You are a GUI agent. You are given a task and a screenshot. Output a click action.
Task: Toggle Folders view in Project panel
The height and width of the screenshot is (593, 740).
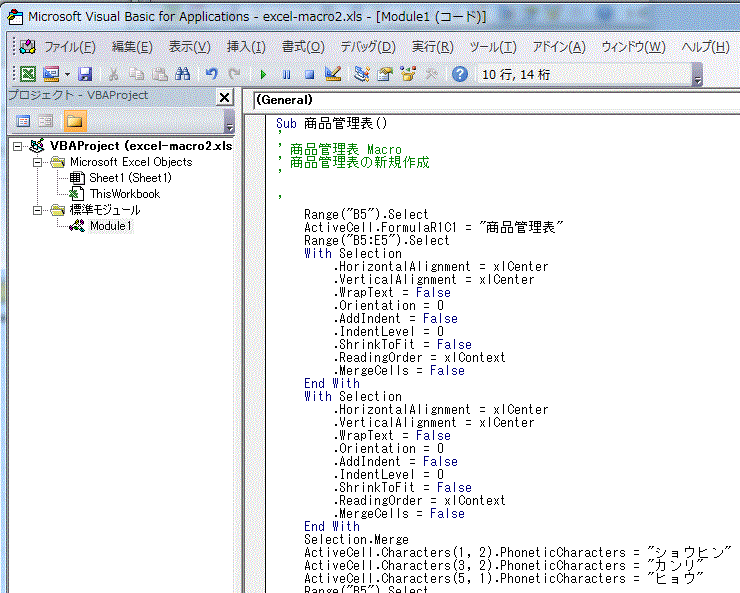[76, 122]
